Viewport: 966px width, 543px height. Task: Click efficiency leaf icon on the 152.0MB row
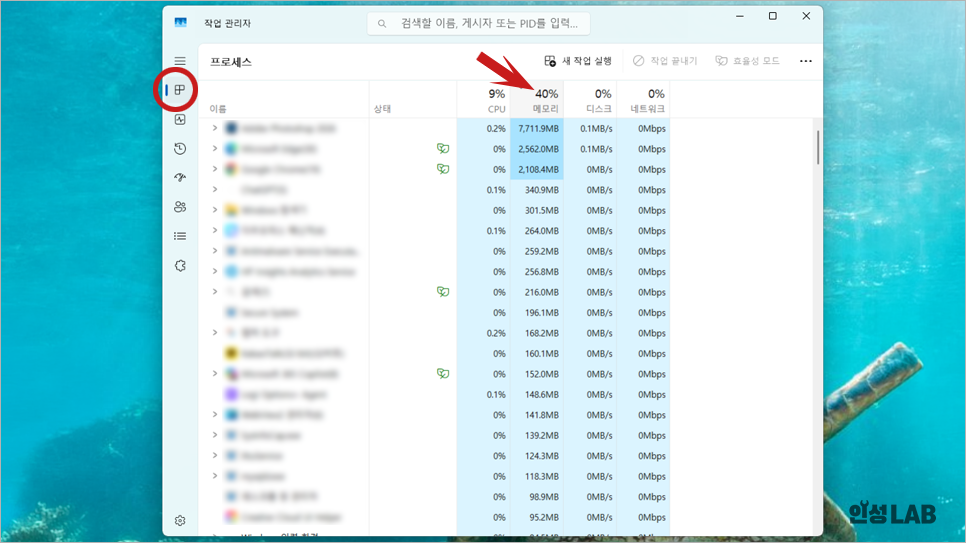[443, 374]
